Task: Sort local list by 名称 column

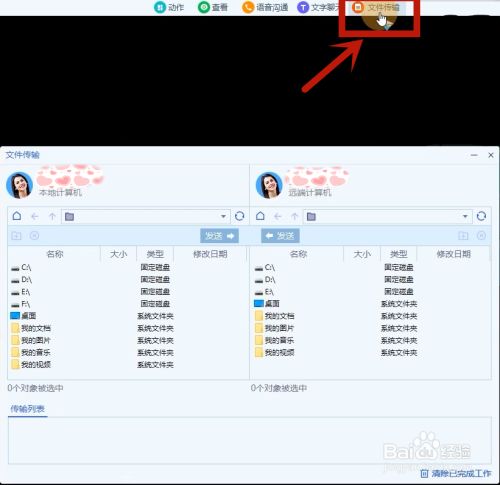Action: click(55, 254)
